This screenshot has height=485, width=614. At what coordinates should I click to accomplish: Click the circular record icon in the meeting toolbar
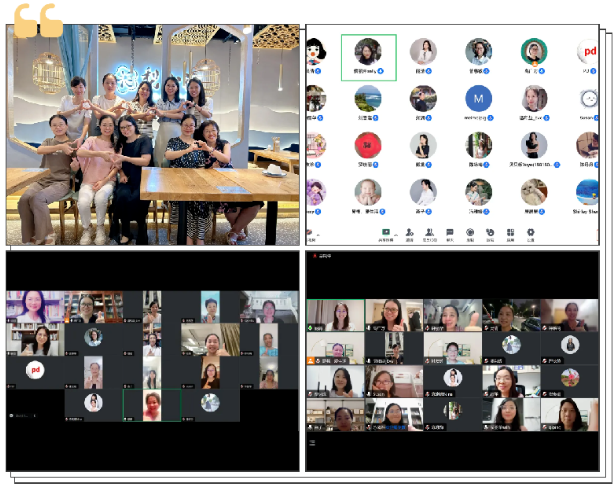tap(470, 232)
